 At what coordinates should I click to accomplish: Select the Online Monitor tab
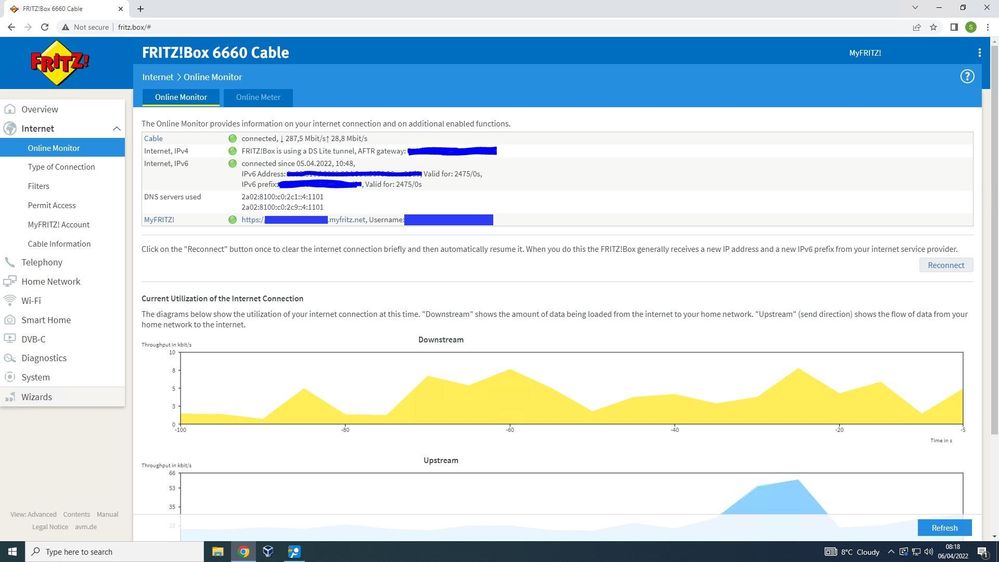click(x=180, y=97)
